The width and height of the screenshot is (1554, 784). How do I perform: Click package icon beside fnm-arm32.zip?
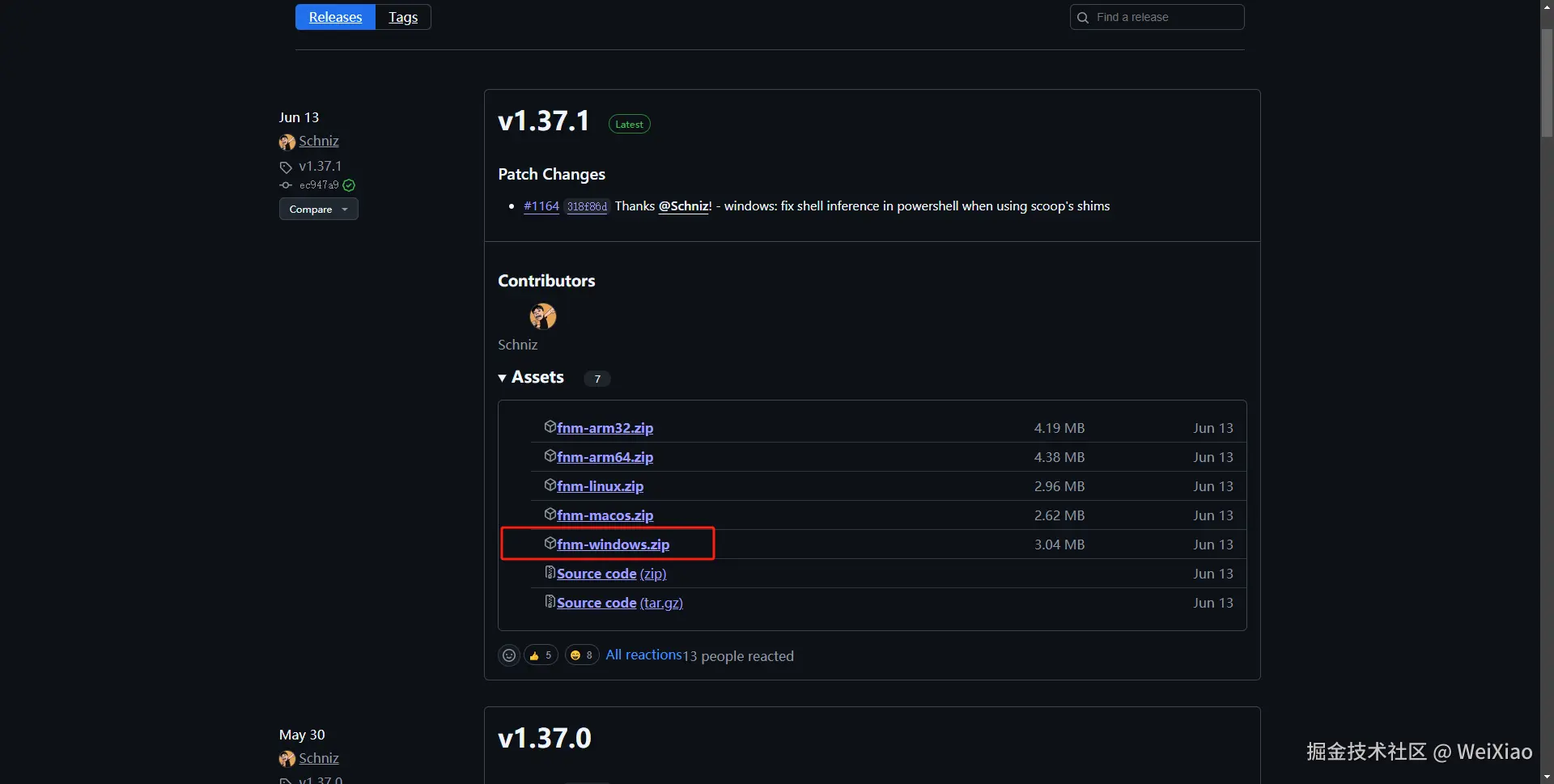(x=550, y=426)
